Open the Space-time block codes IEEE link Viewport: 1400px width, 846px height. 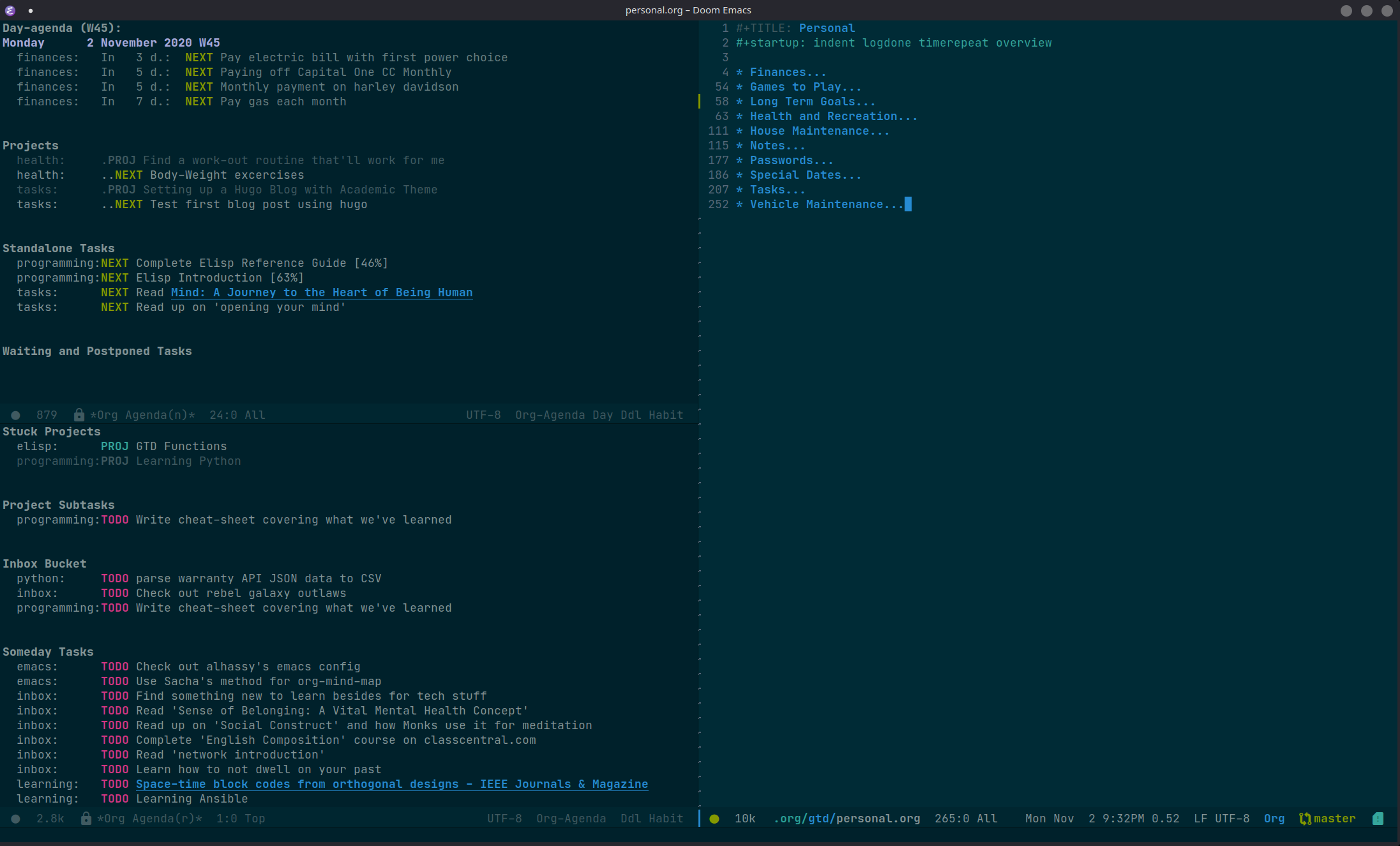tap(391, 784)
